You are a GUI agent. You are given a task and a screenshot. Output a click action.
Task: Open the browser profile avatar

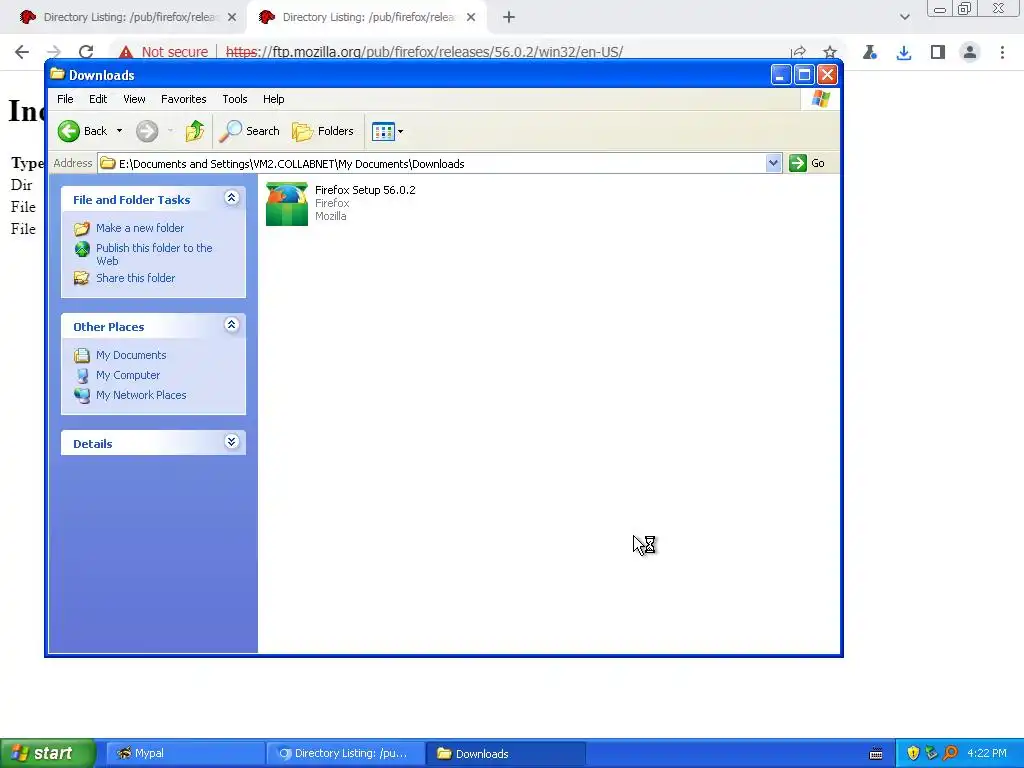click(x=970, y=52)
